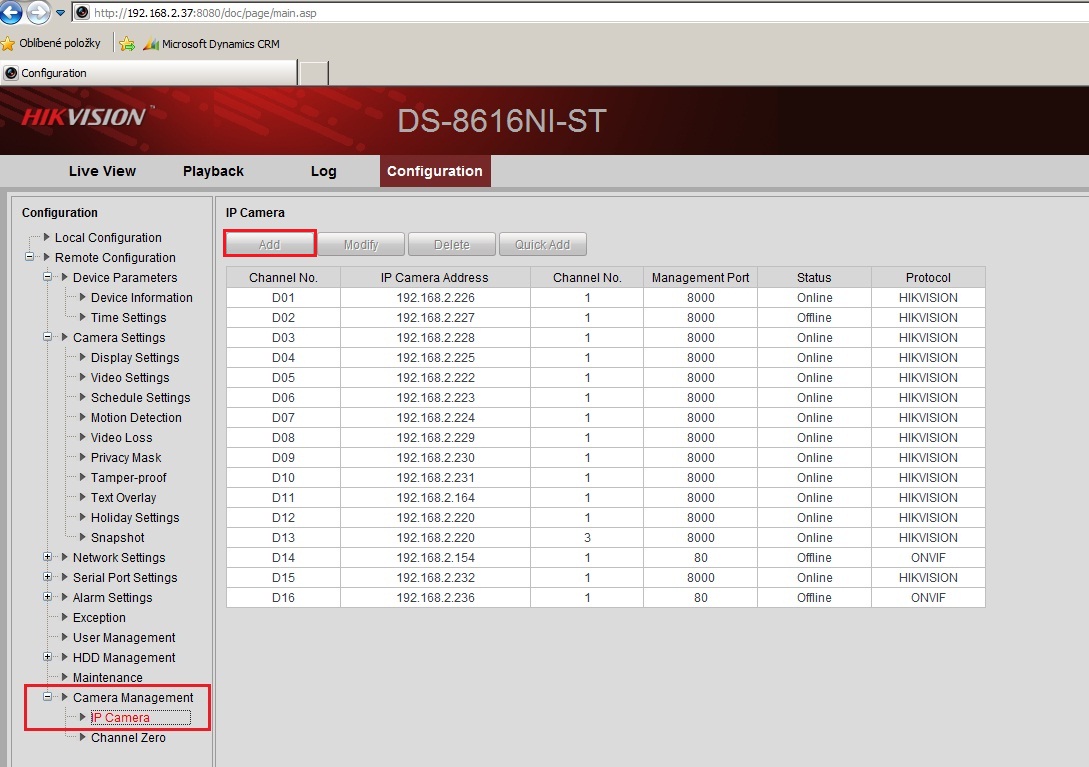This screenshot has height=767, width=1089.
Task: Collapse the Camera Settings tree node
Action: [x=48, y=338]
